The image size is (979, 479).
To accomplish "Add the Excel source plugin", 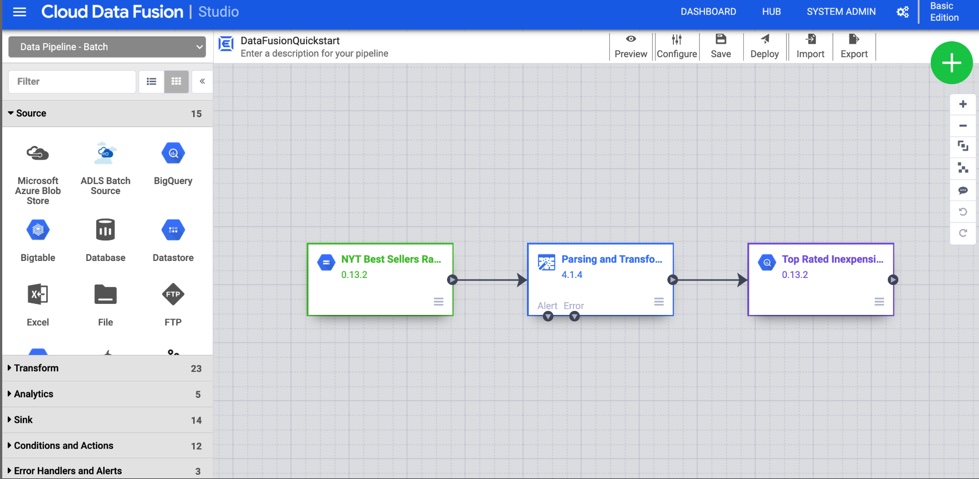I will 38,305.
